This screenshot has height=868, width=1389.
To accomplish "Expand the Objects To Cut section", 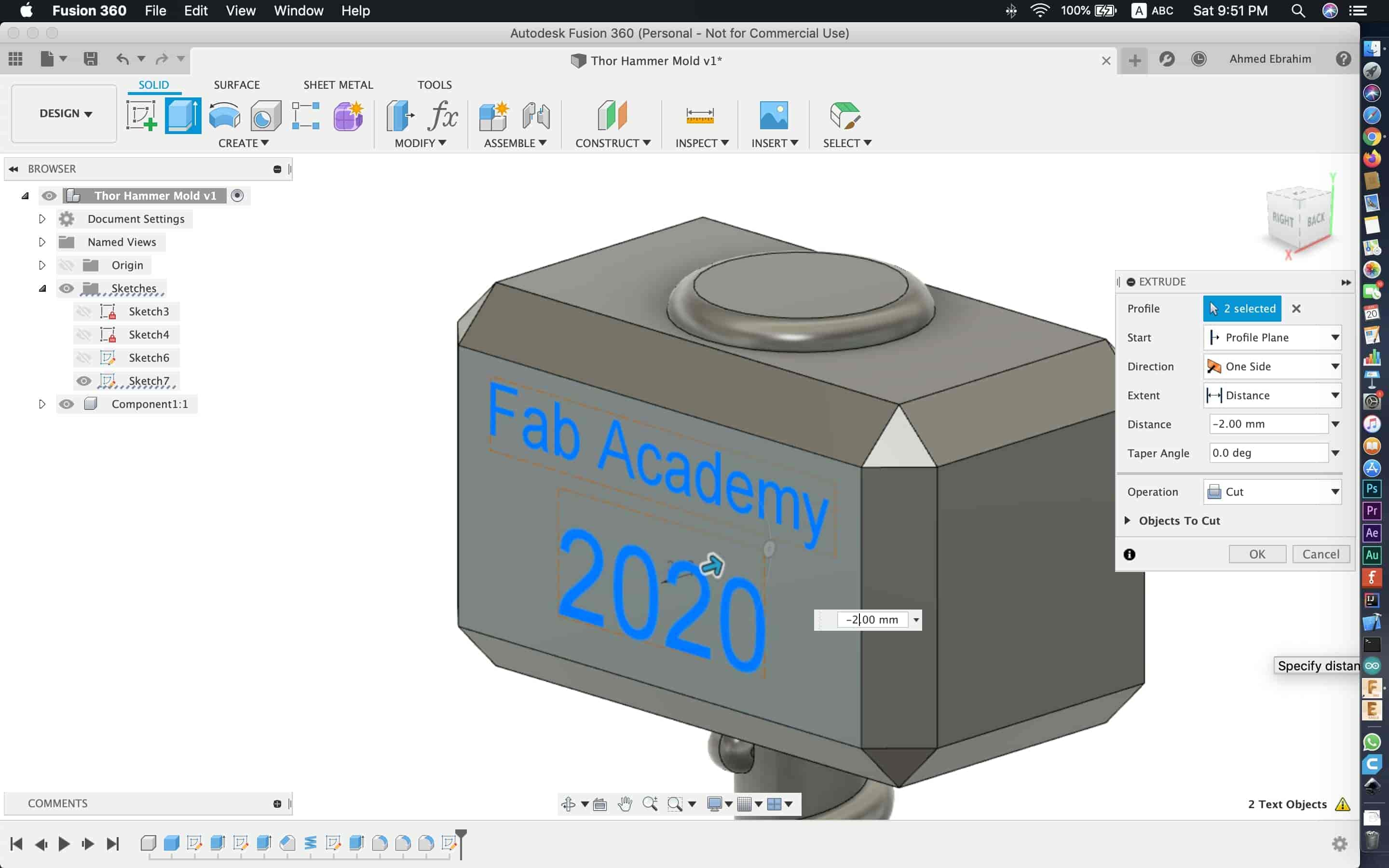I will (1127, 520).
